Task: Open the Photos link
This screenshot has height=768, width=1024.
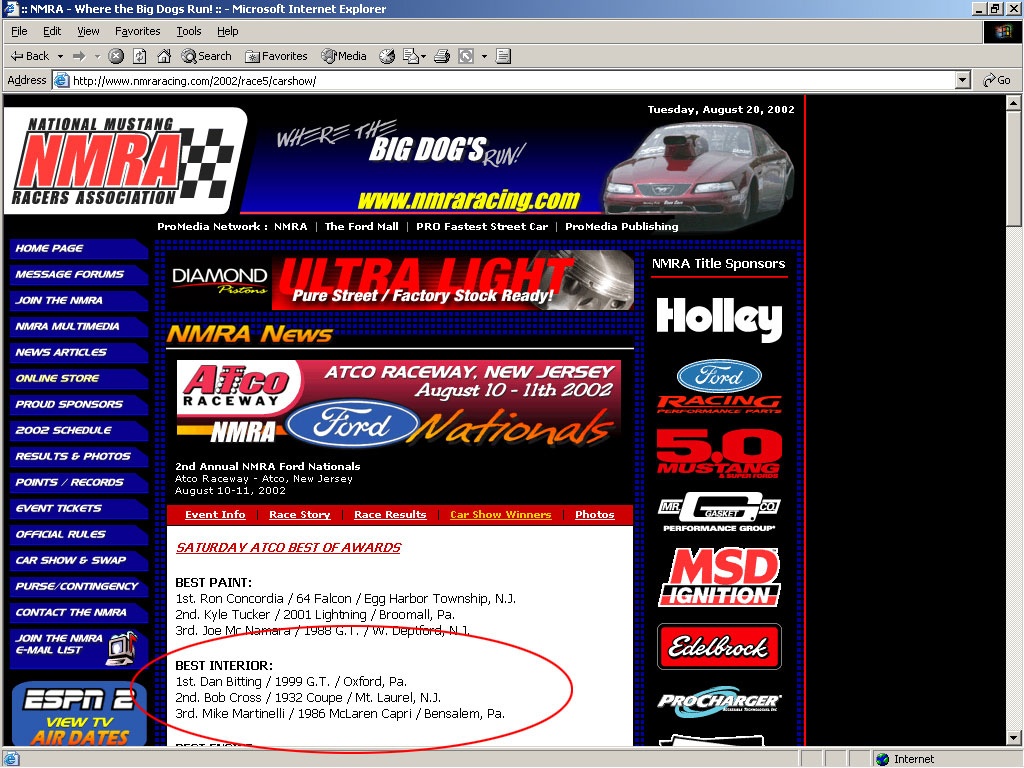Action: 594,515
